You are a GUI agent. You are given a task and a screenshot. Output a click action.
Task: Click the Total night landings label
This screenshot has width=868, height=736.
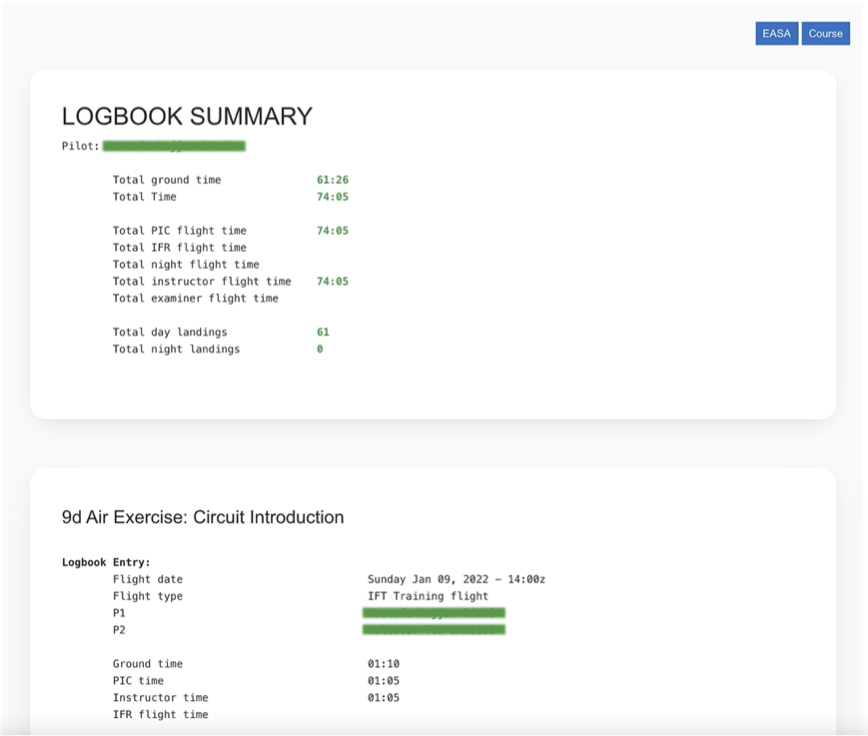tap(176, 349)
